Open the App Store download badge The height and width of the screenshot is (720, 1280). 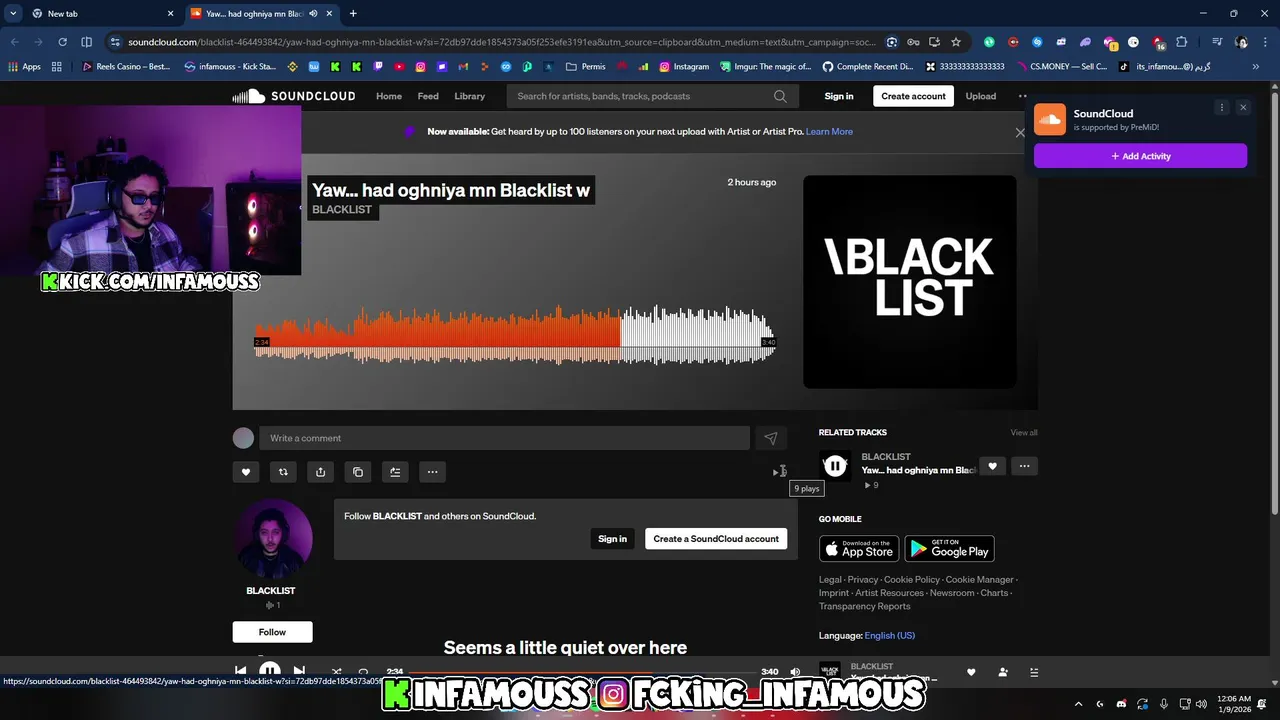[859, 549]
